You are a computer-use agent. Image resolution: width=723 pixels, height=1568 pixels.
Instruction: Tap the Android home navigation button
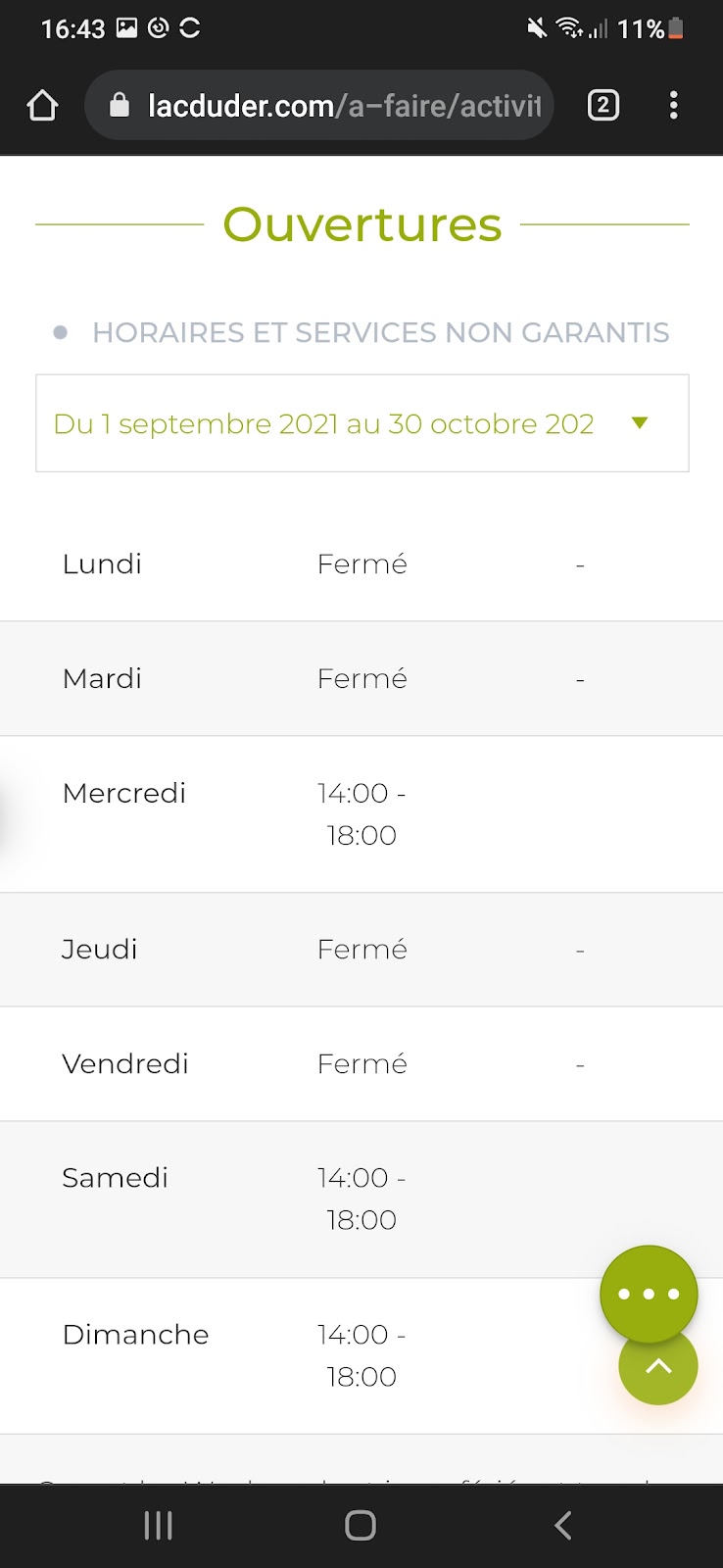[x=361, y=1525]
